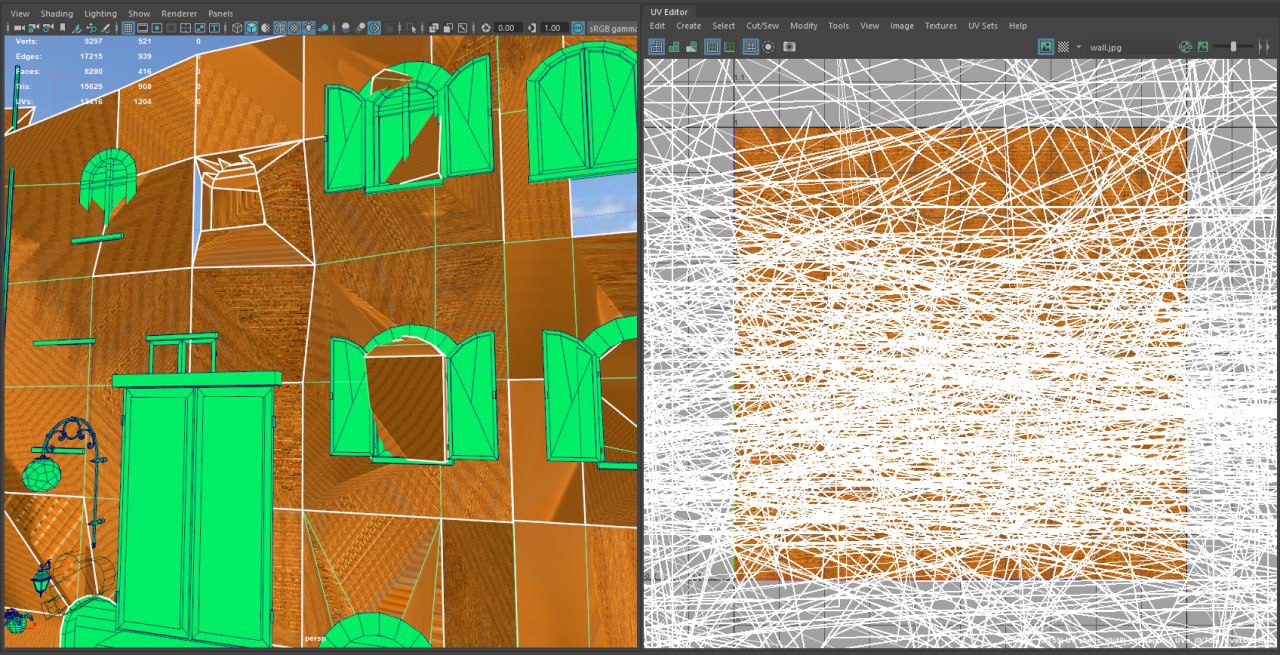This screenshot has width=1280, height=655.
Task: Click the Safe Title icon
Action: click(x=214, y=28)
